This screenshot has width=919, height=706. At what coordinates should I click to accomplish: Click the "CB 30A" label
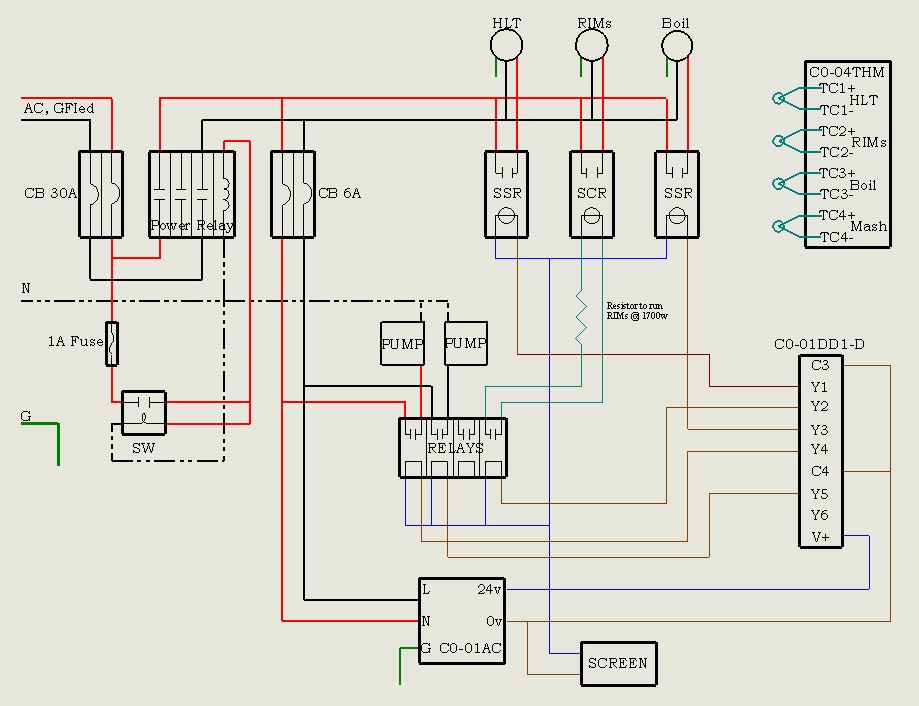pyautogui.click(x=50, y=193)
